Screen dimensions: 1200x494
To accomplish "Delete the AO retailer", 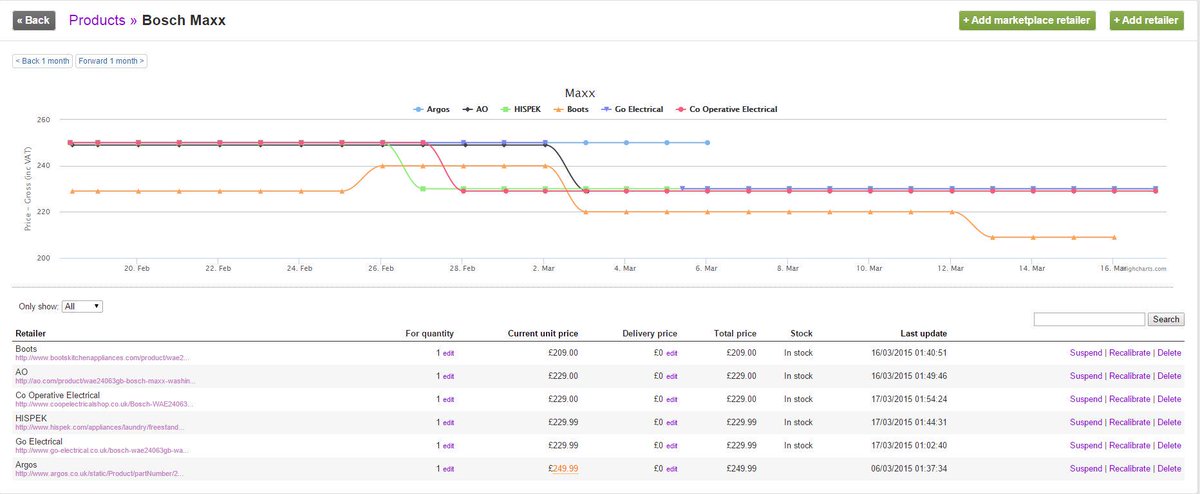I will (1169, 375).
